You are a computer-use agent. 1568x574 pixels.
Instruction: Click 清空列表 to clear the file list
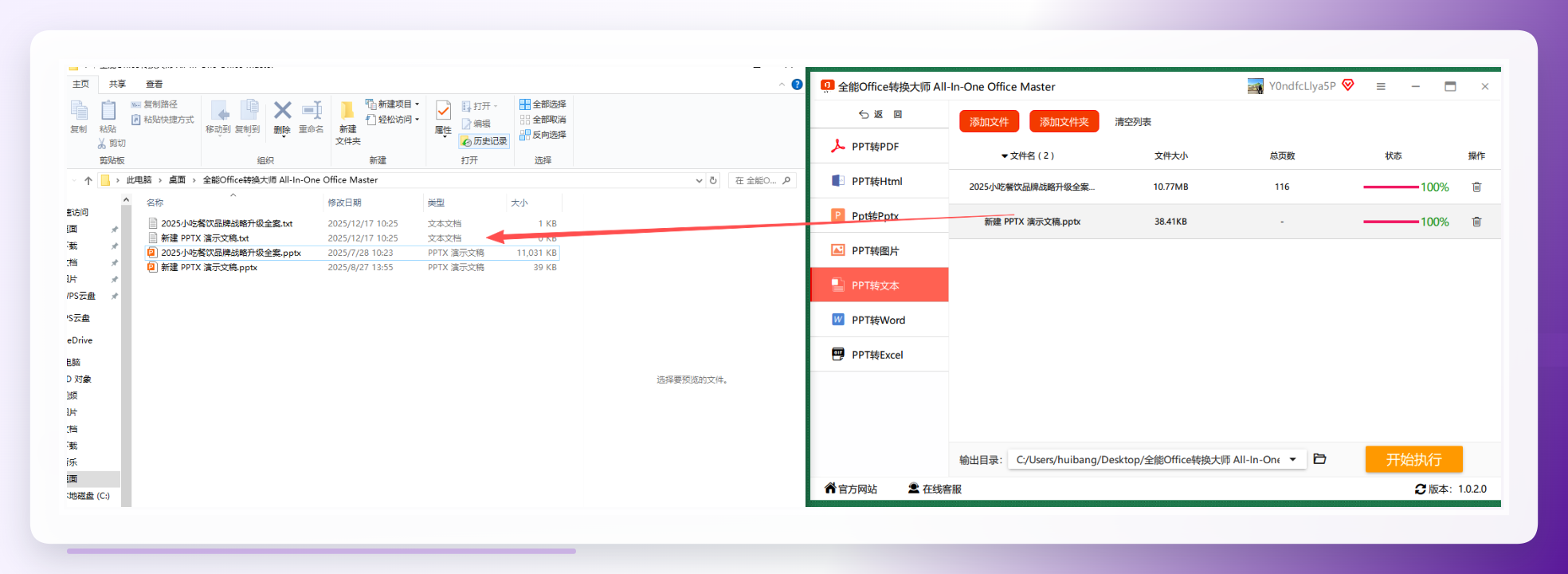[1132, 122]
